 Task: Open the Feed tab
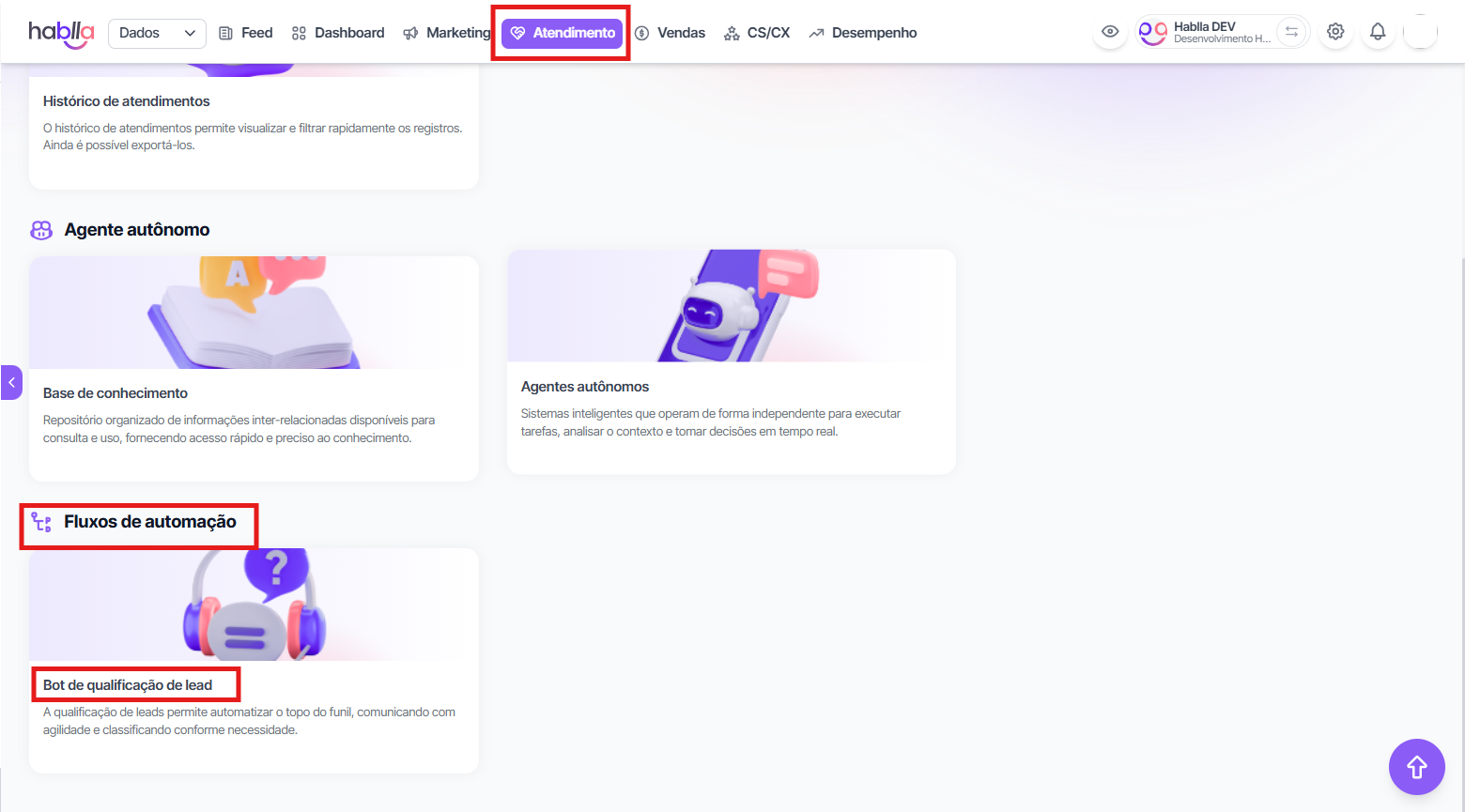pyautogui.click(x=246, y=33)
